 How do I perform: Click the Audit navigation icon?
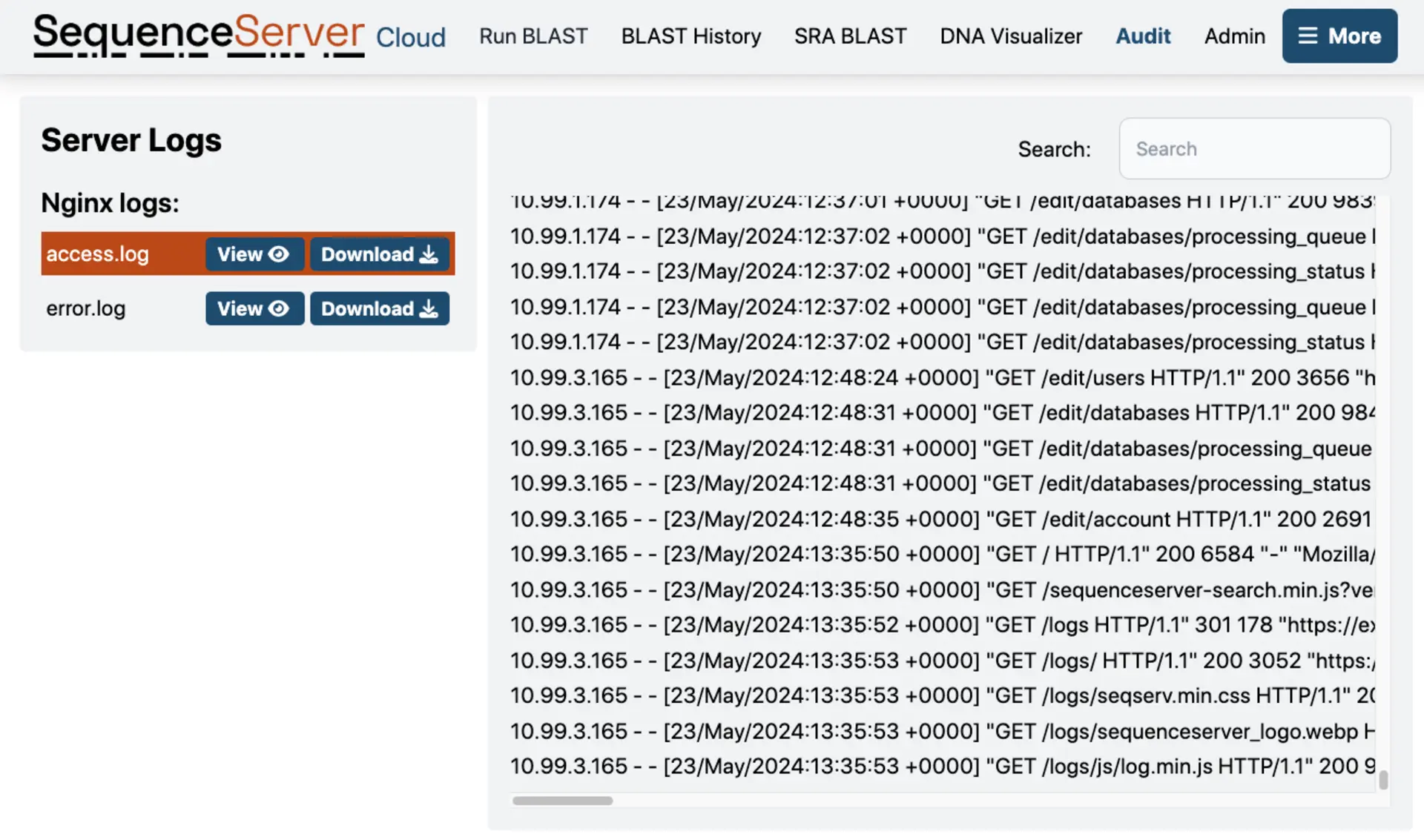coord(1143,35)
